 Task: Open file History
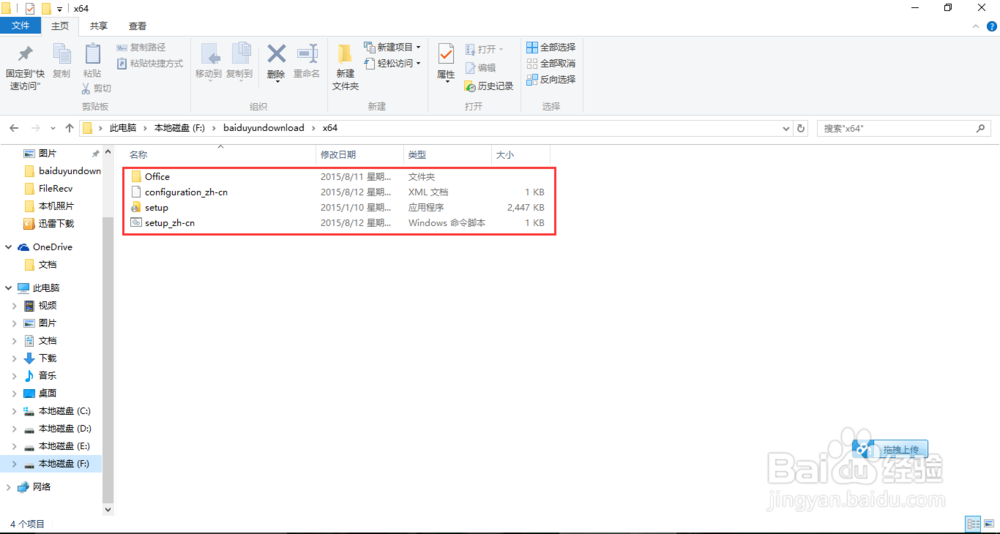coord(489,86)
